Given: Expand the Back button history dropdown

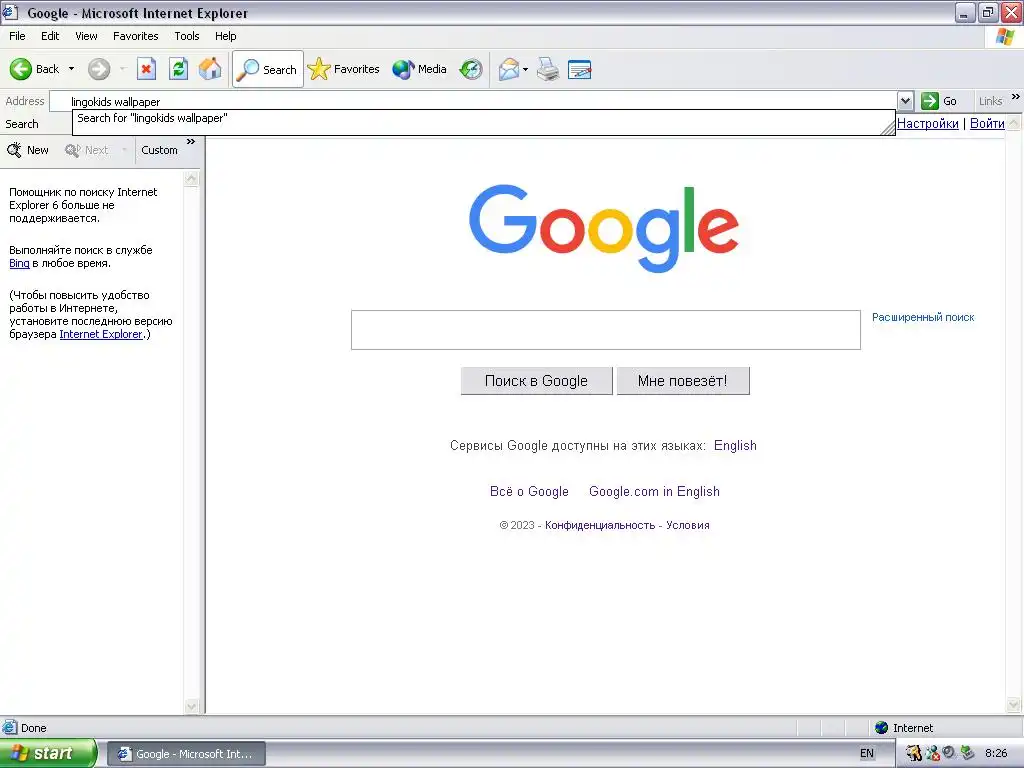Looking at the screenshot, I should click(x=71, y=69).
